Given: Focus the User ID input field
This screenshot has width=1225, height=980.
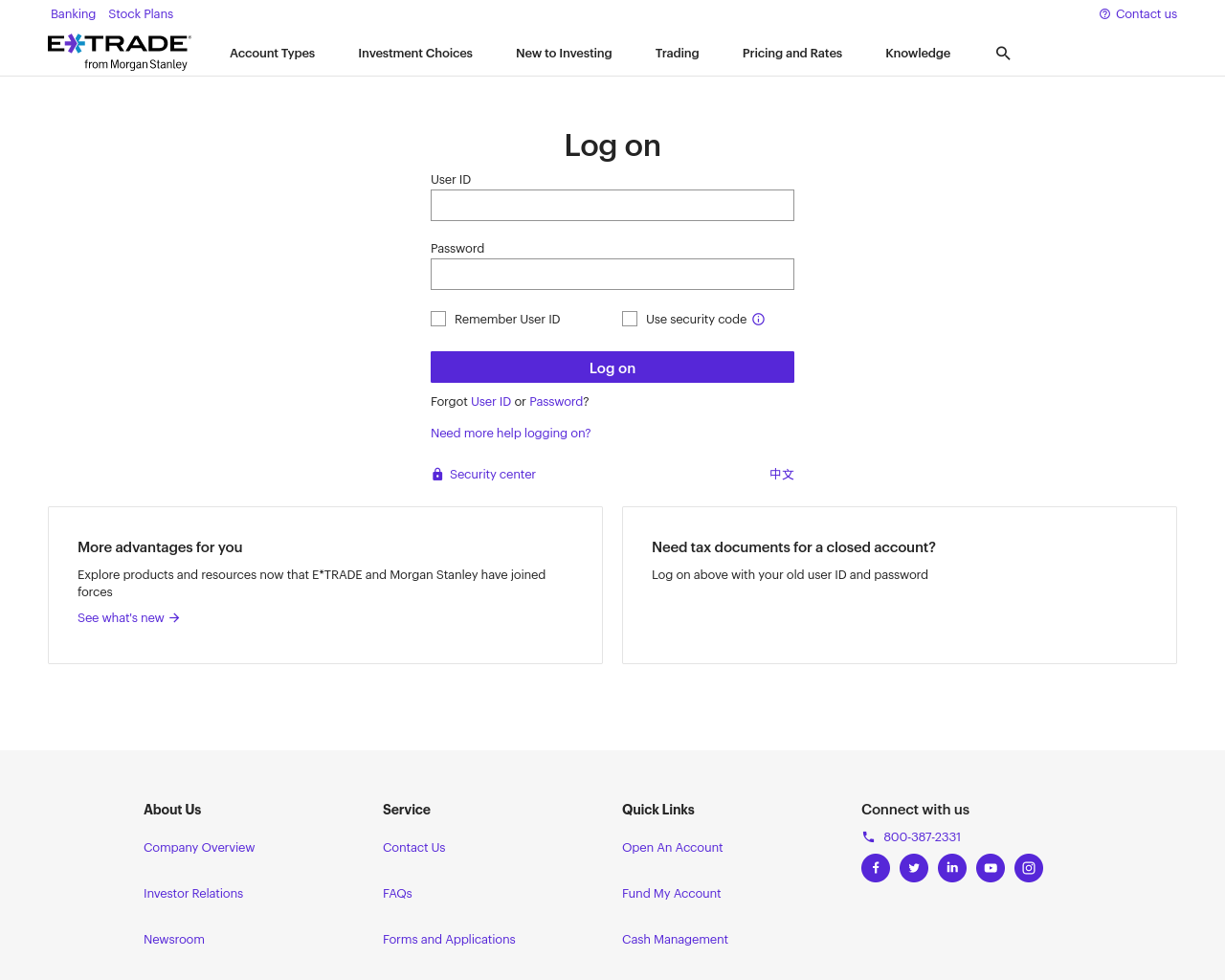Looking at the screenshot, I should pos(612,206).
